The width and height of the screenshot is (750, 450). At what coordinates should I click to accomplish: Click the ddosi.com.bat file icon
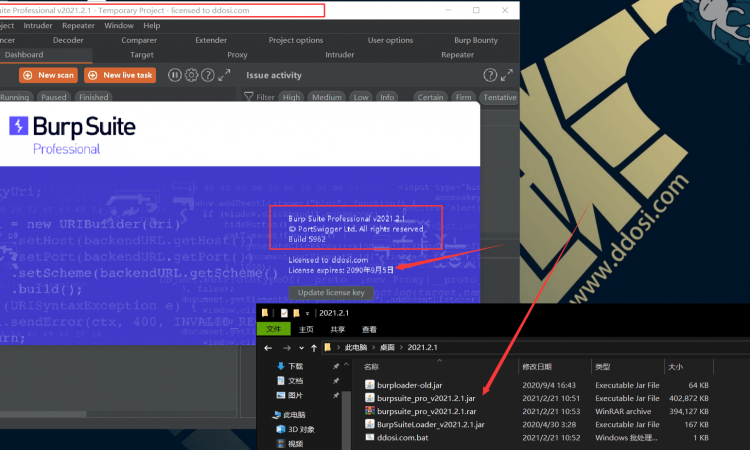pos(369,437)
